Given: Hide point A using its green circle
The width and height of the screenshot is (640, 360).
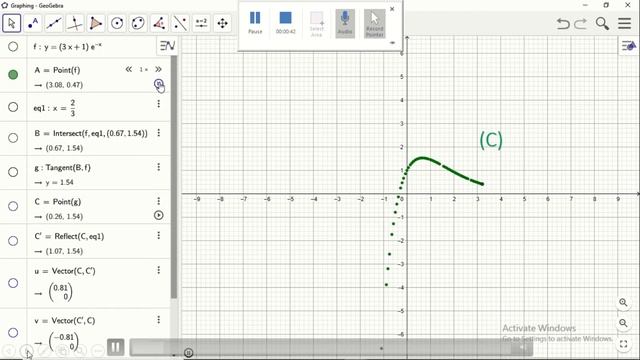Looking at the screenshot, I should click(x=13, y=75).
